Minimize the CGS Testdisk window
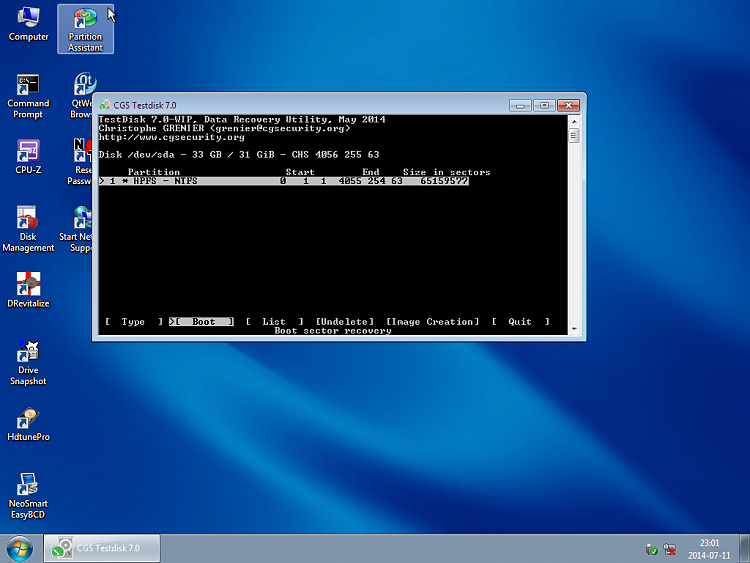The width and height of the screenshot is (750, 563). click(x=520, y=105)
